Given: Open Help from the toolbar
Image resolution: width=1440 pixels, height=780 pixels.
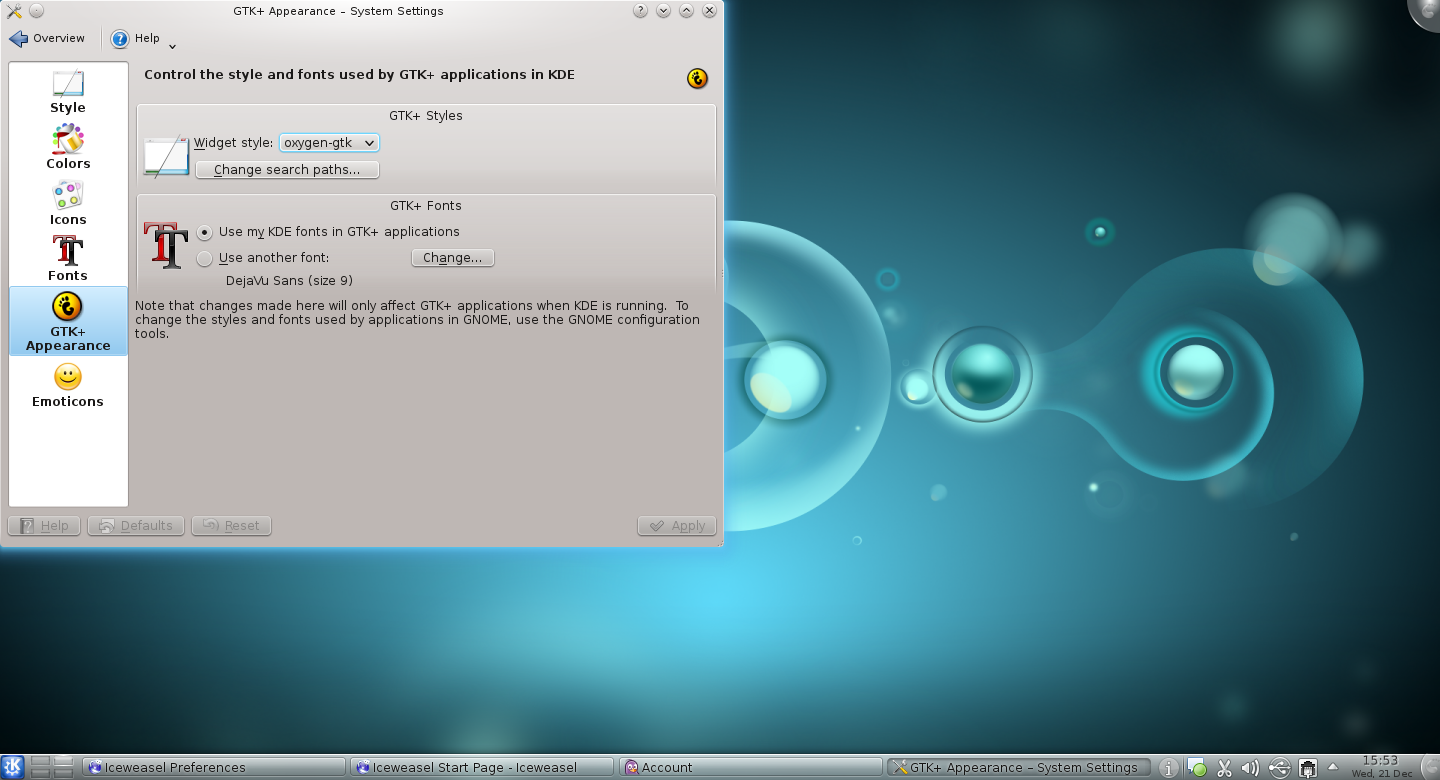Looking at the screenshot, I should tap(136, 39).
